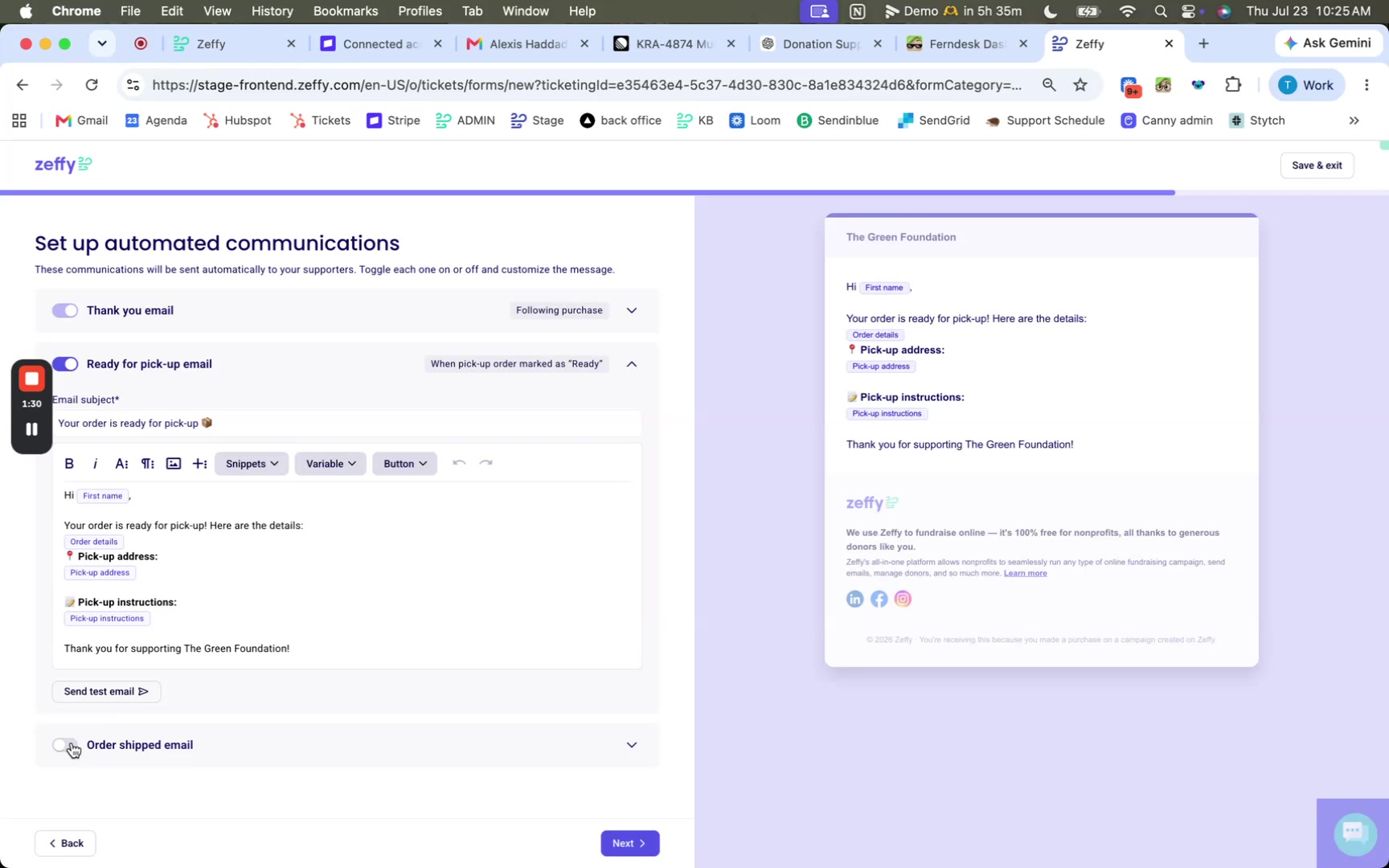Click the purple form progress bar
1389x868 pixels.
[588, 193]
